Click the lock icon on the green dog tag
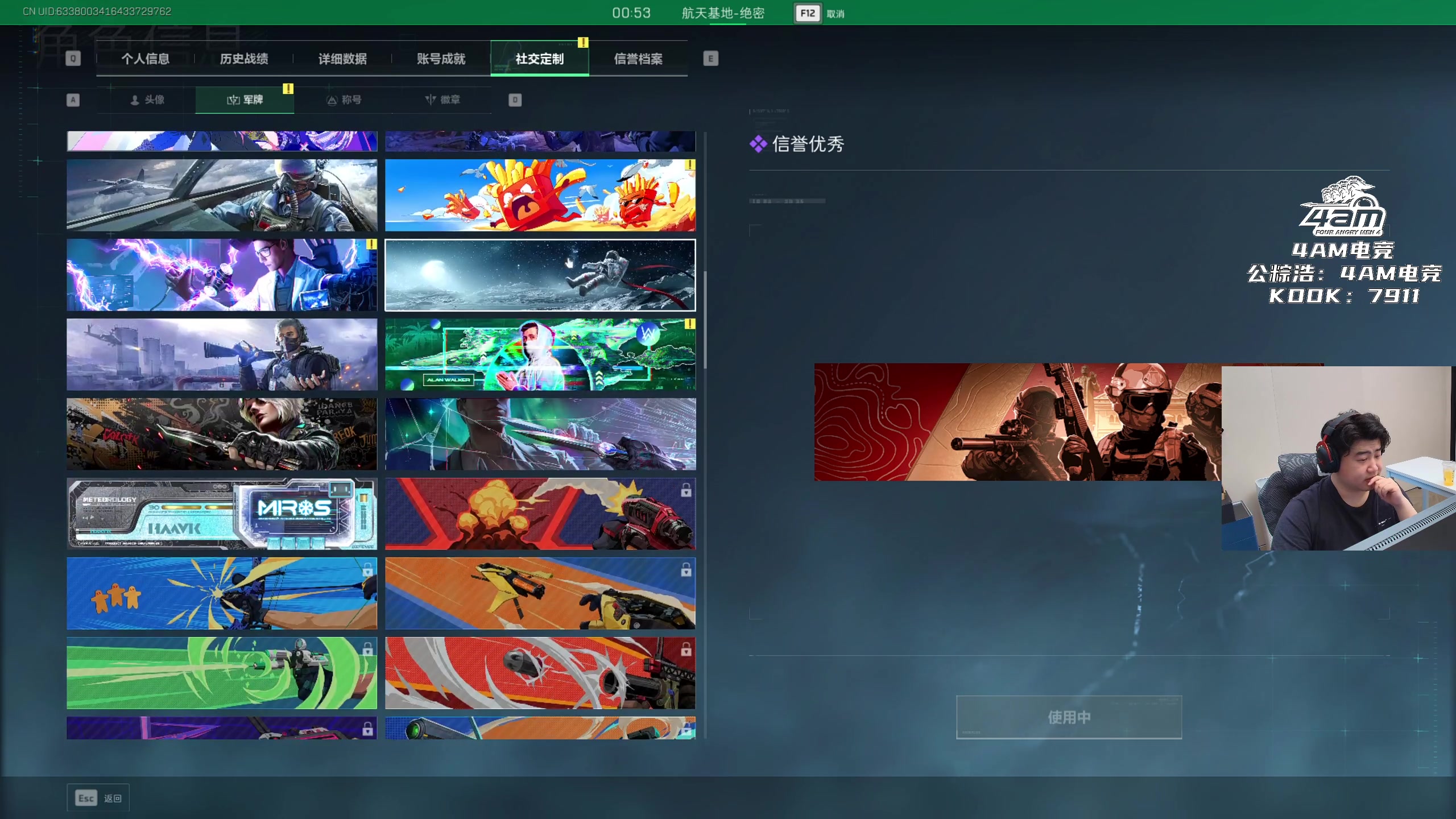This screenshot has height=819, width=1456. (367, 649)
